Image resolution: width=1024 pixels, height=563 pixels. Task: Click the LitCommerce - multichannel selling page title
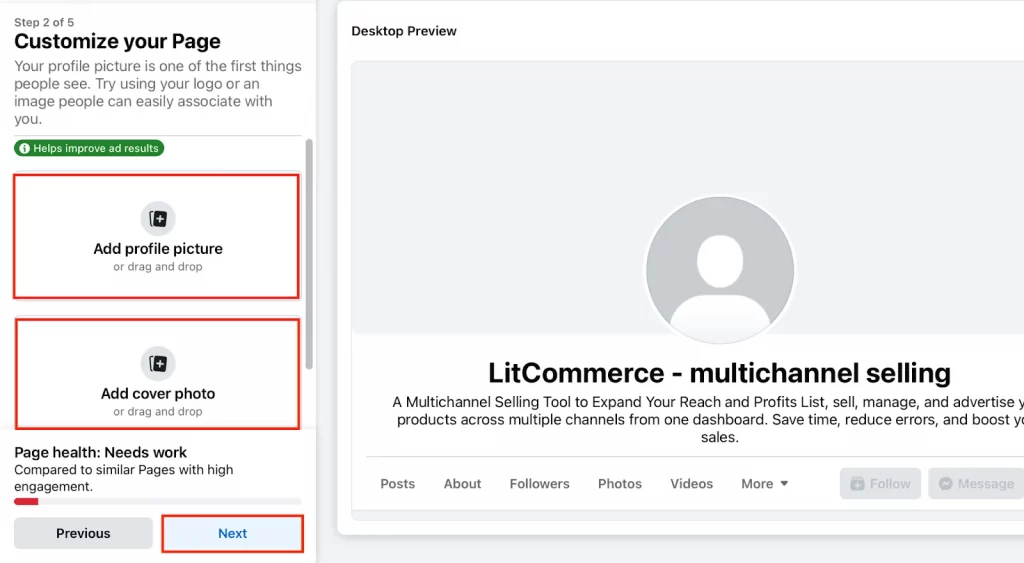[x=720, y=373]
